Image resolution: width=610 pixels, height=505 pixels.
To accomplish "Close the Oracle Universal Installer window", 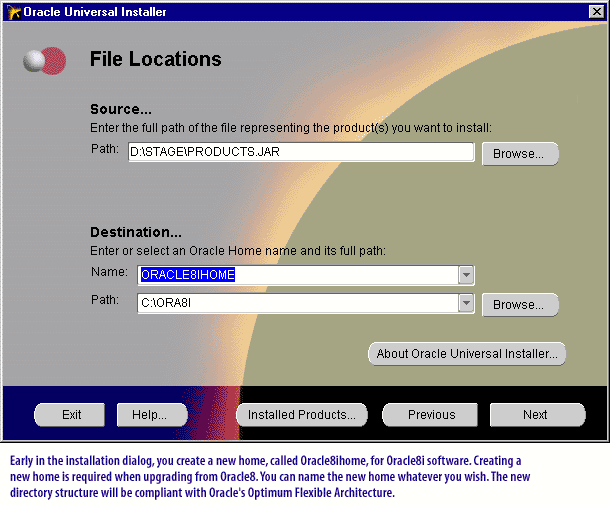I will (x=596, y=12).
